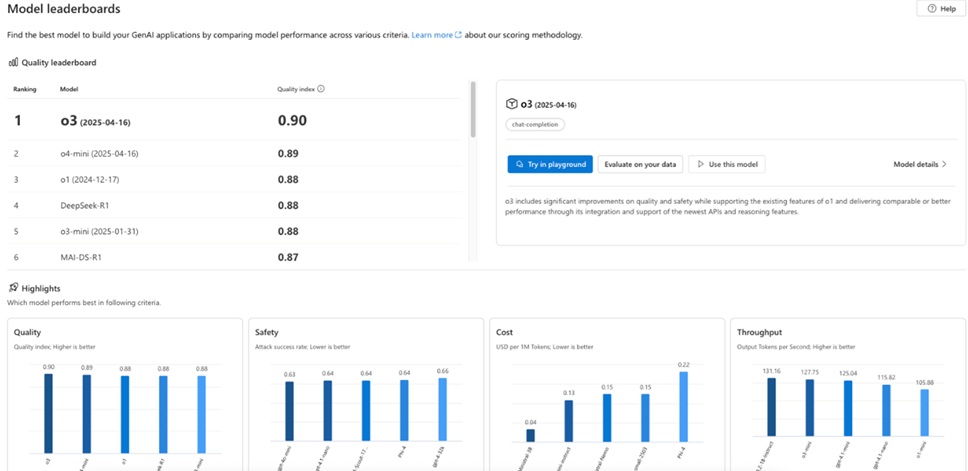Click the Highlights rocket icon
Image resolution: width=968 pixels, height=471 pixels.
[13, 288]
